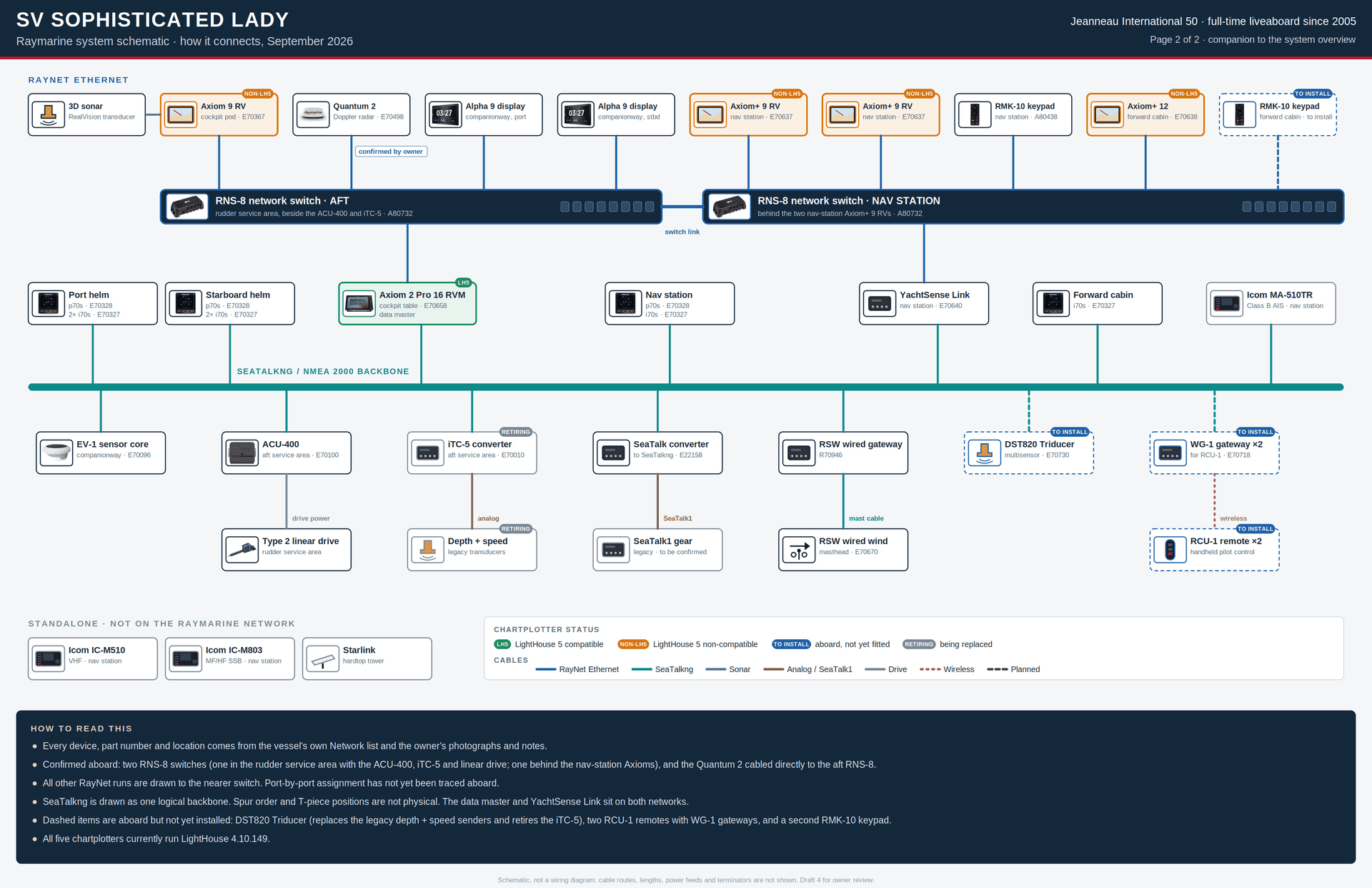Click the 'confirmed by owner' label
The width and height of the screenshot is (1372, 888).
(x=391, y=152)
